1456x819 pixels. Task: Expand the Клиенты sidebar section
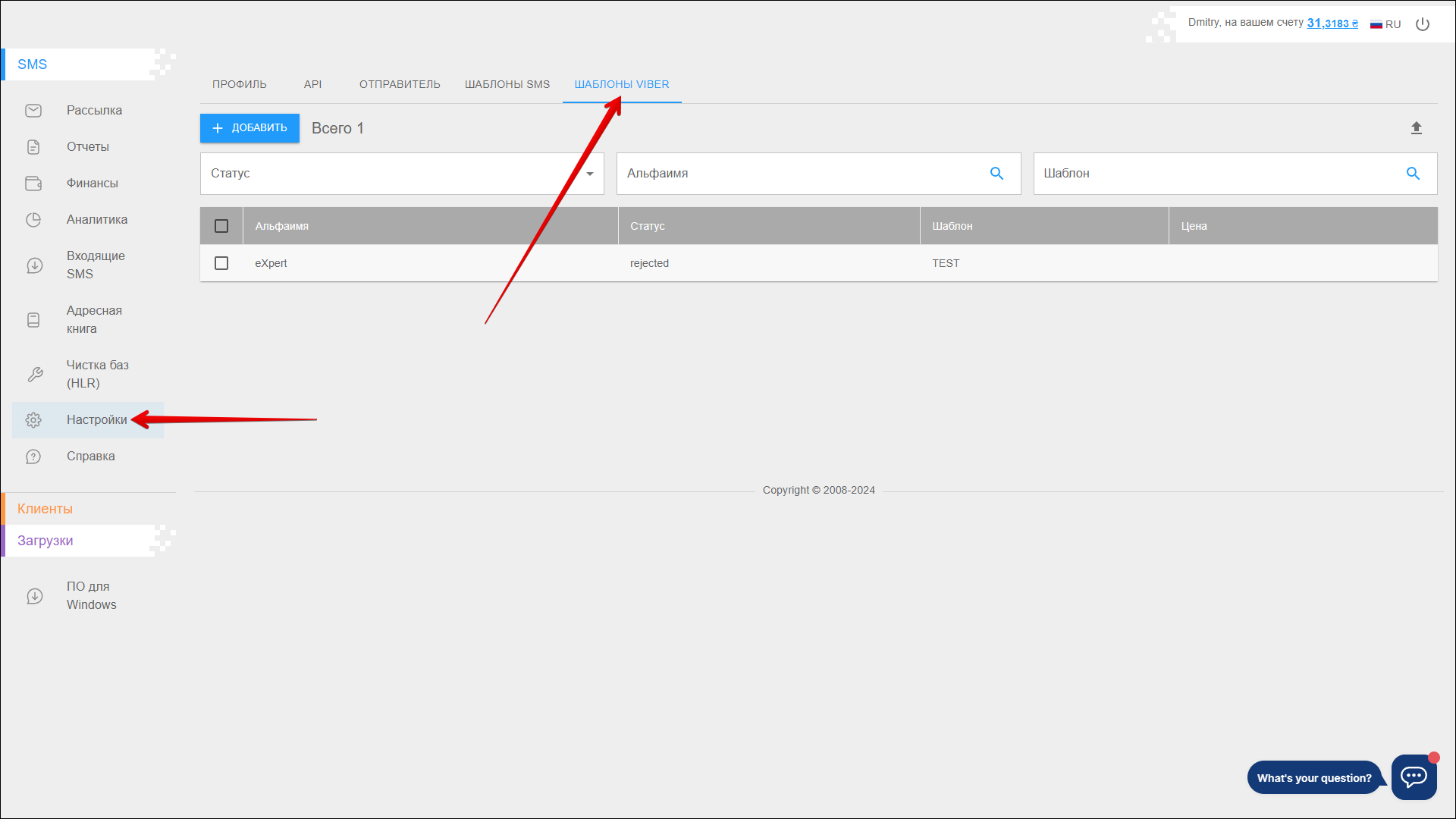click(x=45, y=509)
